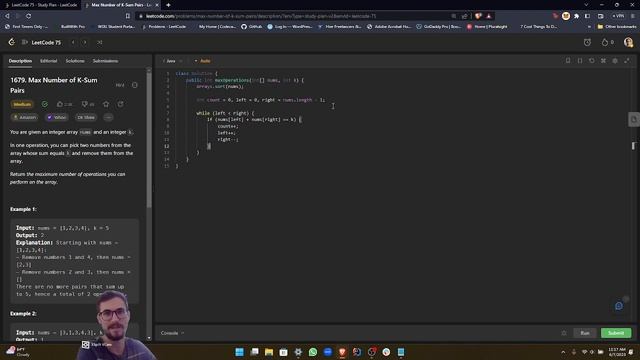Switch to the Submissions tab
The image size is (640, 360).
(105, 61)
